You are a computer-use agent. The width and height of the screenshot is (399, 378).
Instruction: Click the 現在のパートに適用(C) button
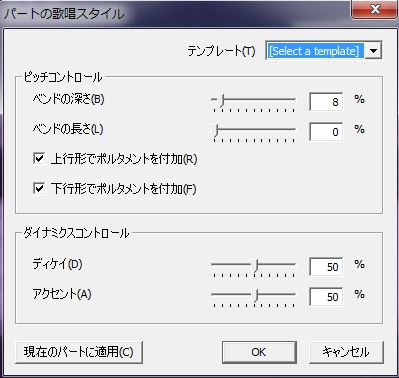(x=79, y=352)
